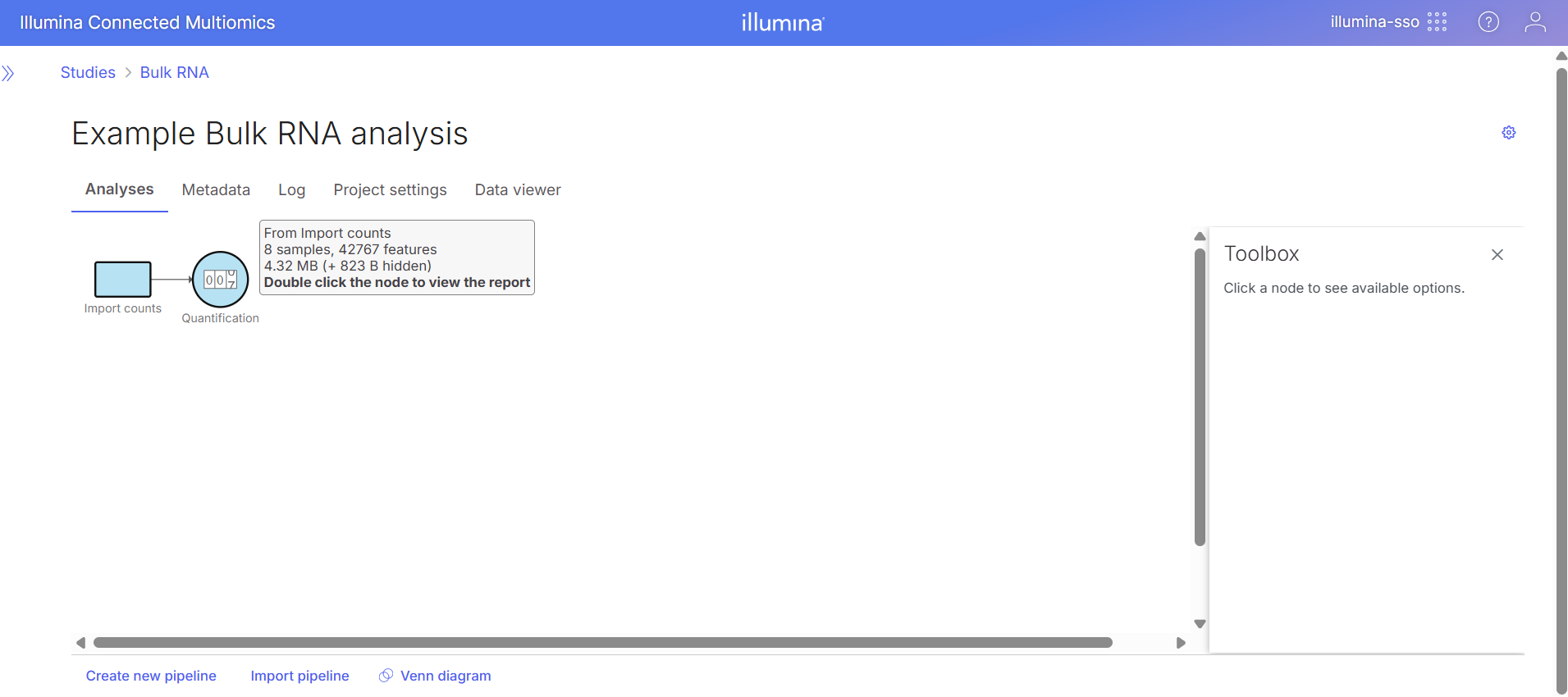The height and width of the screenshot is (697, 1568).
Task: Click canvas vertical scrollbar down arrow
Action: pos(1200,624)
